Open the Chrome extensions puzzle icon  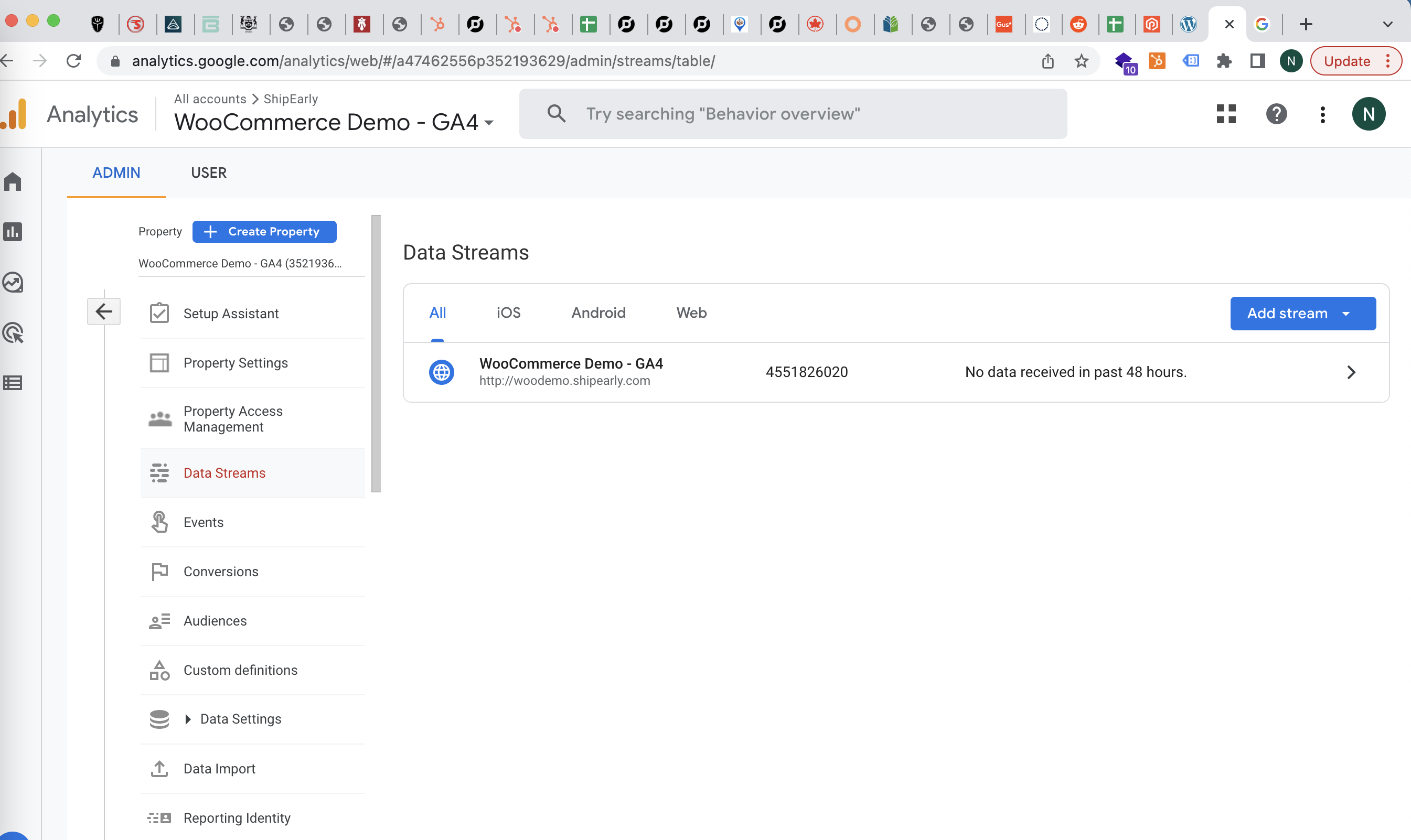coord(1224,61)
